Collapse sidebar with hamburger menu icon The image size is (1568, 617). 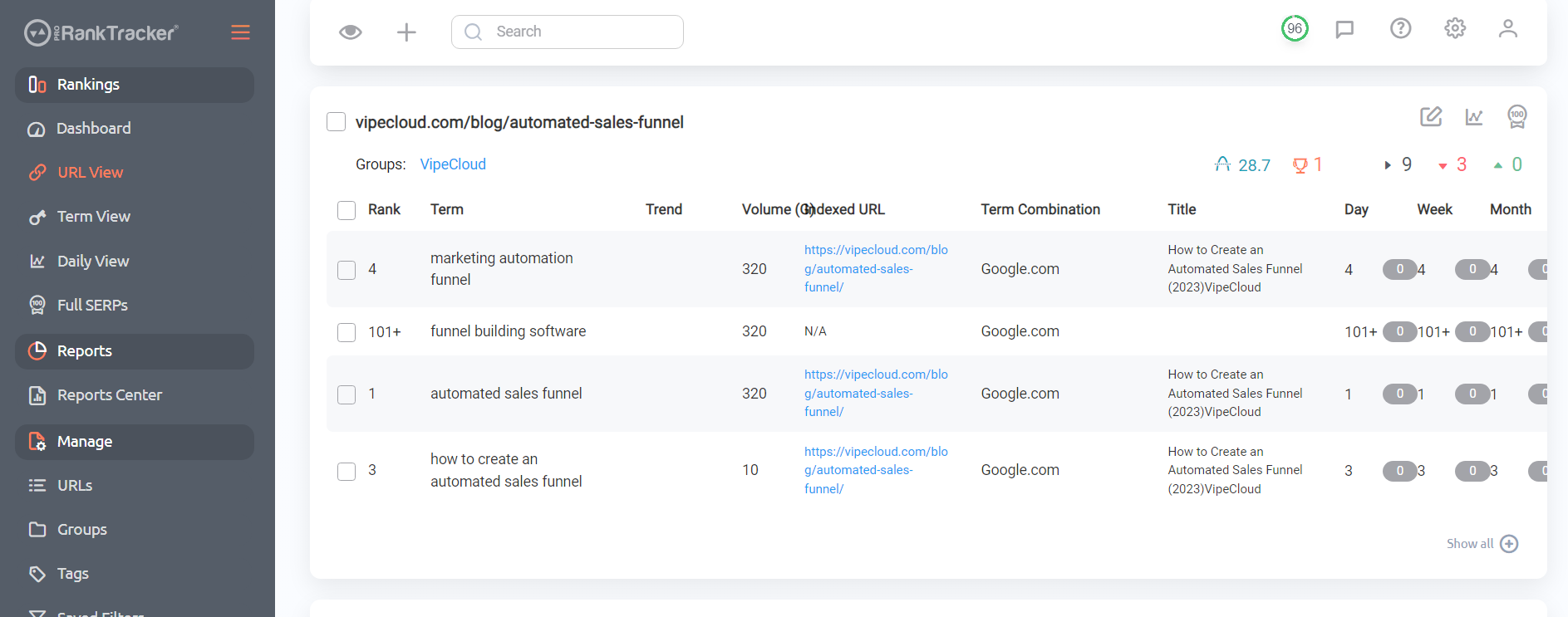(240, 32)
